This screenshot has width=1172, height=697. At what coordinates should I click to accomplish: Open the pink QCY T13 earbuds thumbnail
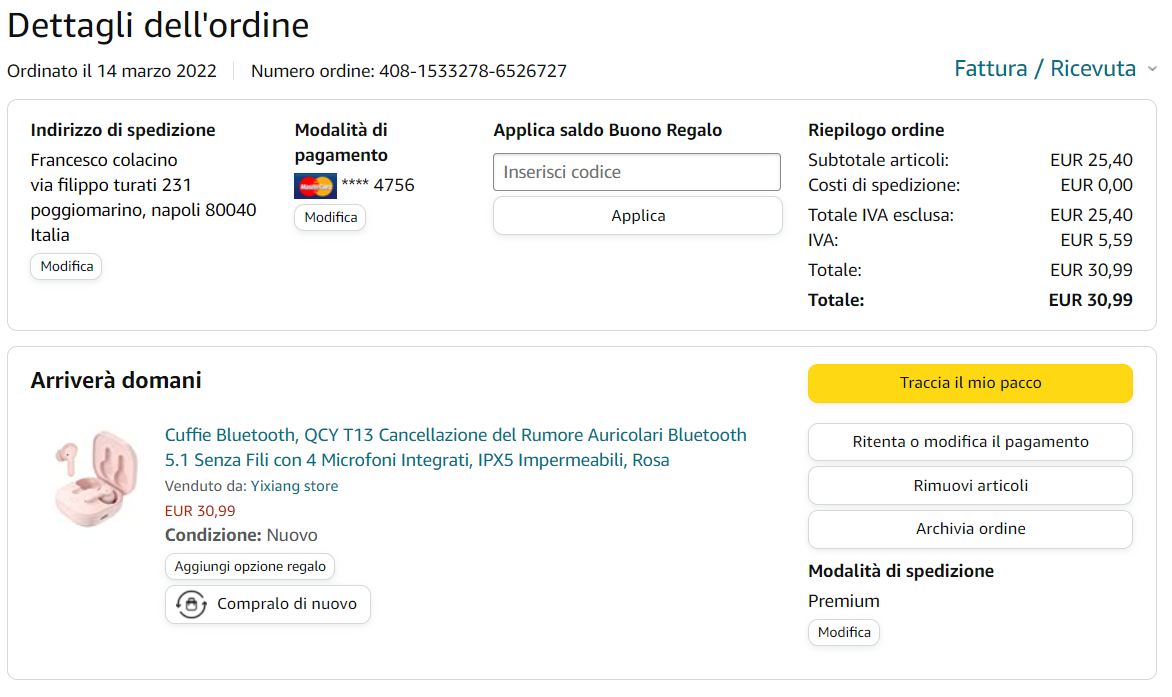(x=95, y=478)
